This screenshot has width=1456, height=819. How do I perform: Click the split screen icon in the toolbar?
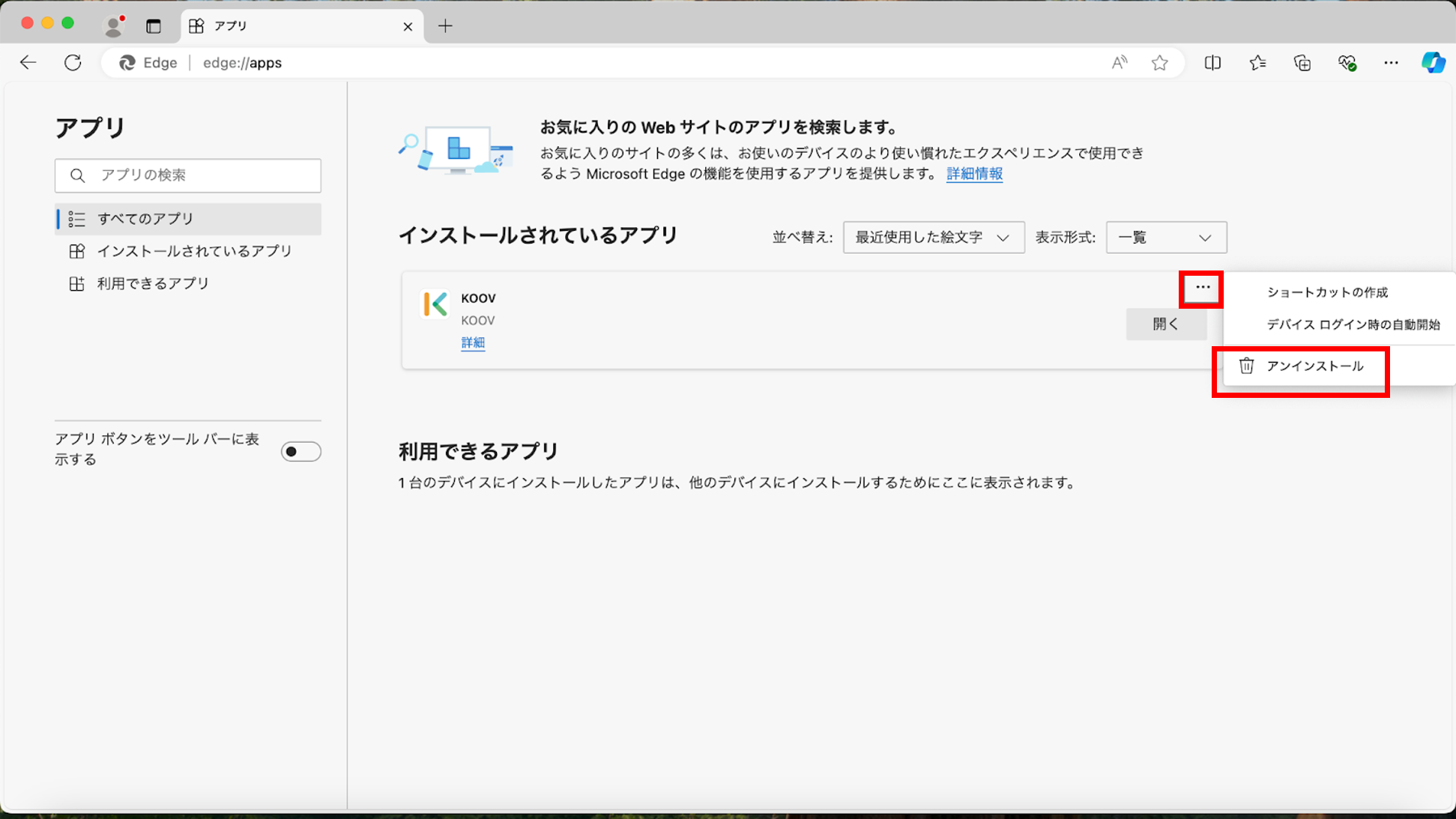[1212, 63]
